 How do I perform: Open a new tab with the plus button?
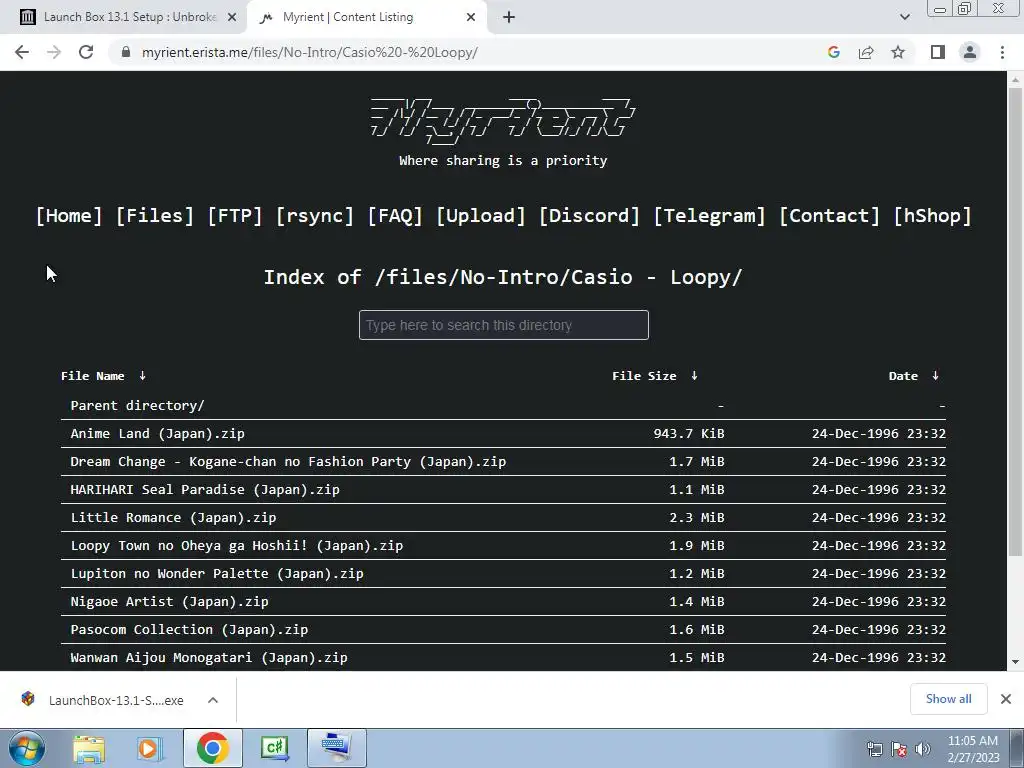tap(509, 17)
